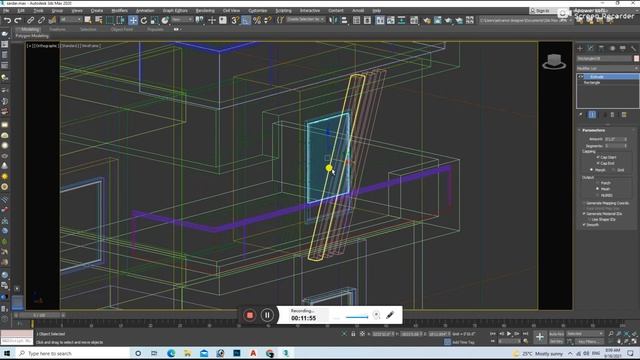Open the Rendering menu

(x=205, y=11)
